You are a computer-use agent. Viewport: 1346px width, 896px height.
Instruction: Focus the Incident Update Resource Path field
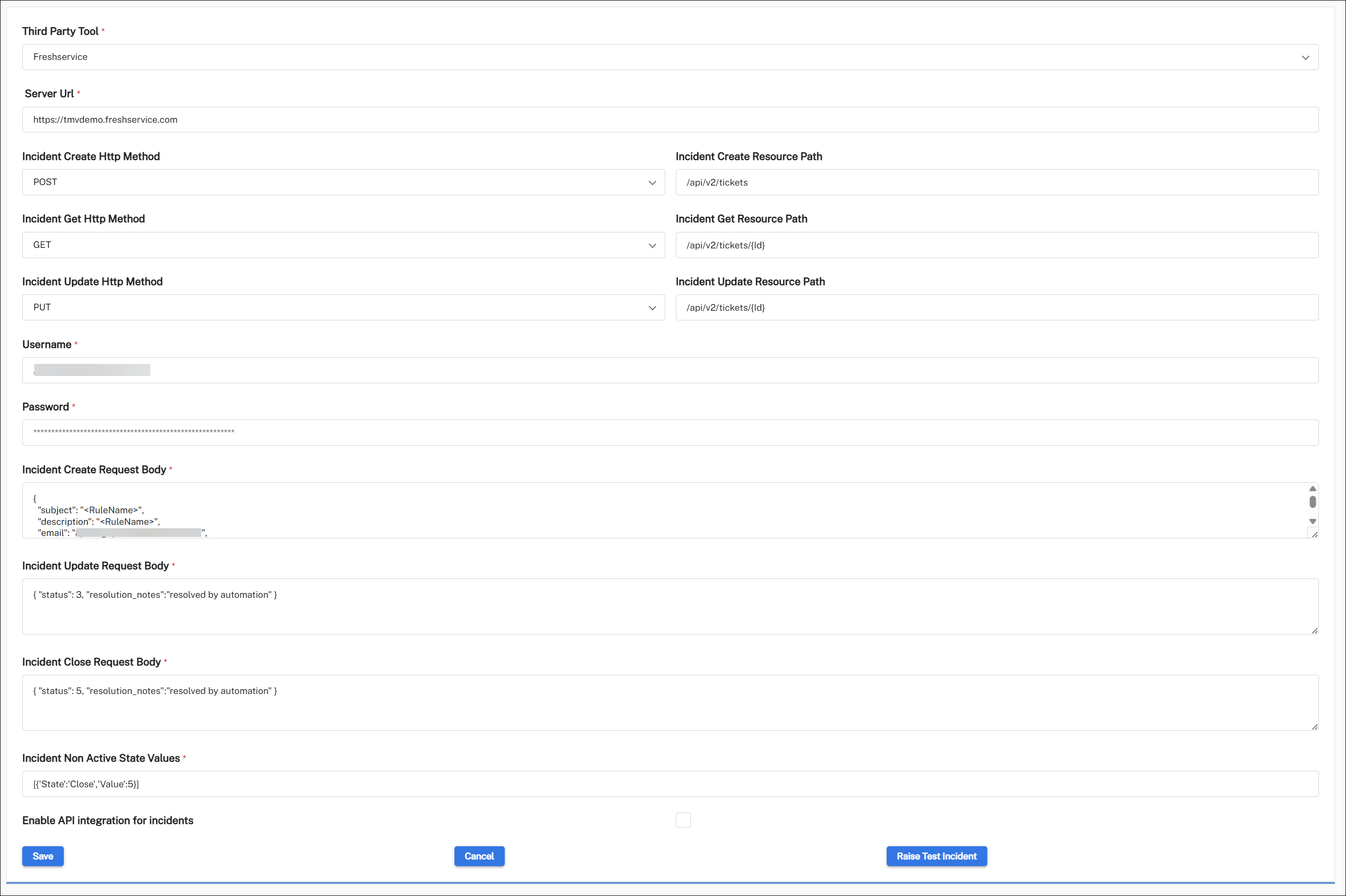pos(997,307)
